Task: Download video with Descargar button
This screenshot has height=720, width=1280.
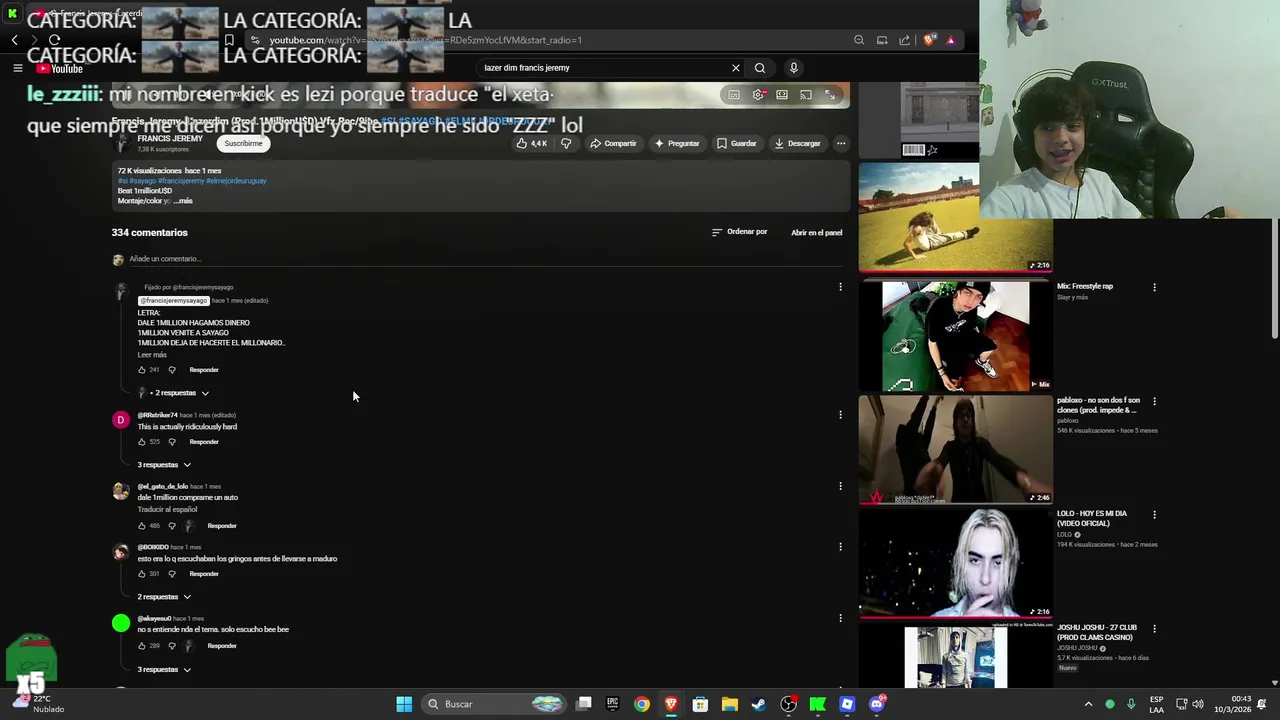Action: [797, 143]
